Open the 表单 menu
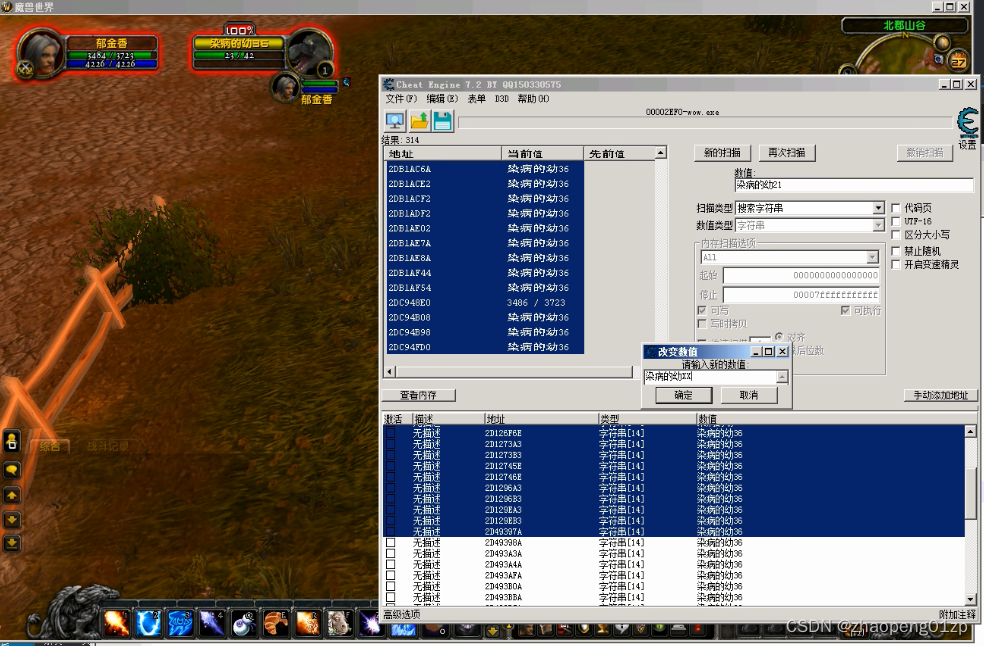The width and height of the screenshot is (984, 646). click(476, 99)
